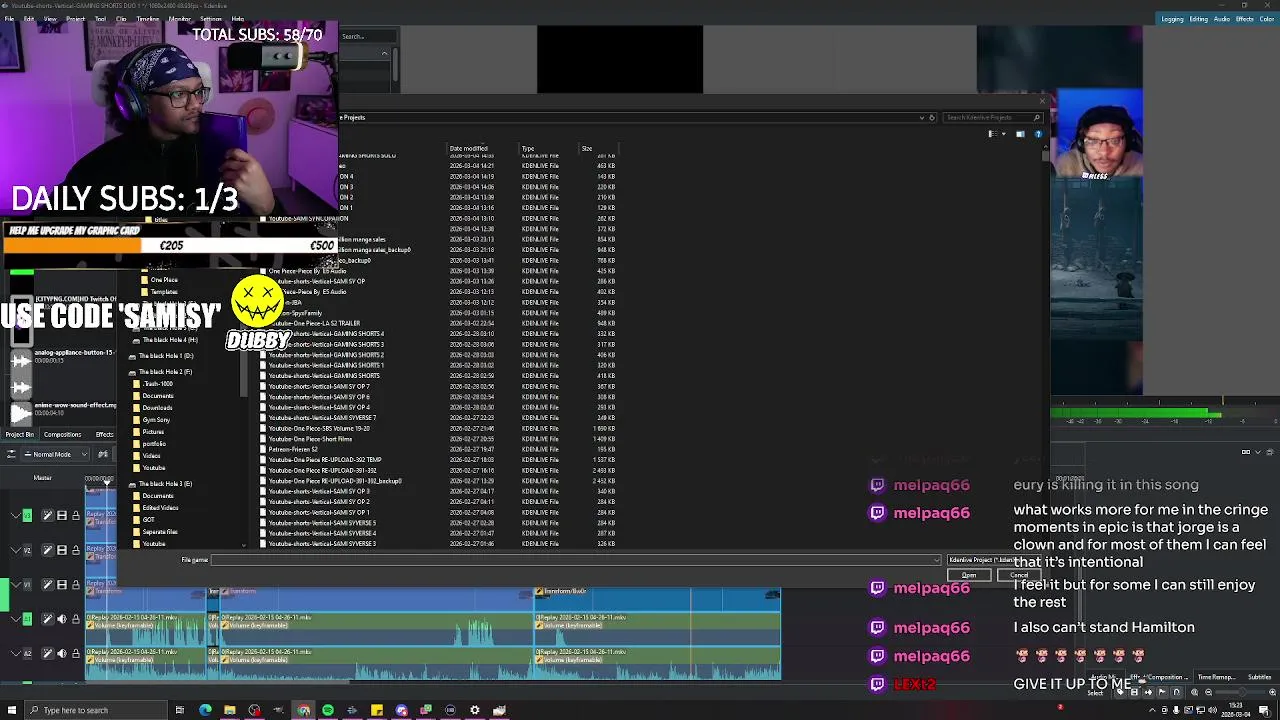Viewport: 1280px width, 720px height.
Task: Collapse audio track A1 with its chevron
Action: point(15,620)
